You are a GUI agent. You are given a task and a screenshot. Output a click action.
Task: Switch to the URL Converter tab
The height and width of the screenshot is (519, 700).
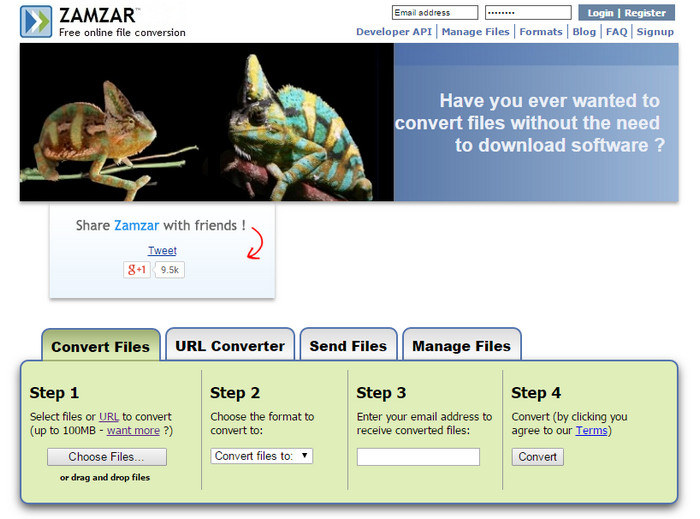point(230,346)
